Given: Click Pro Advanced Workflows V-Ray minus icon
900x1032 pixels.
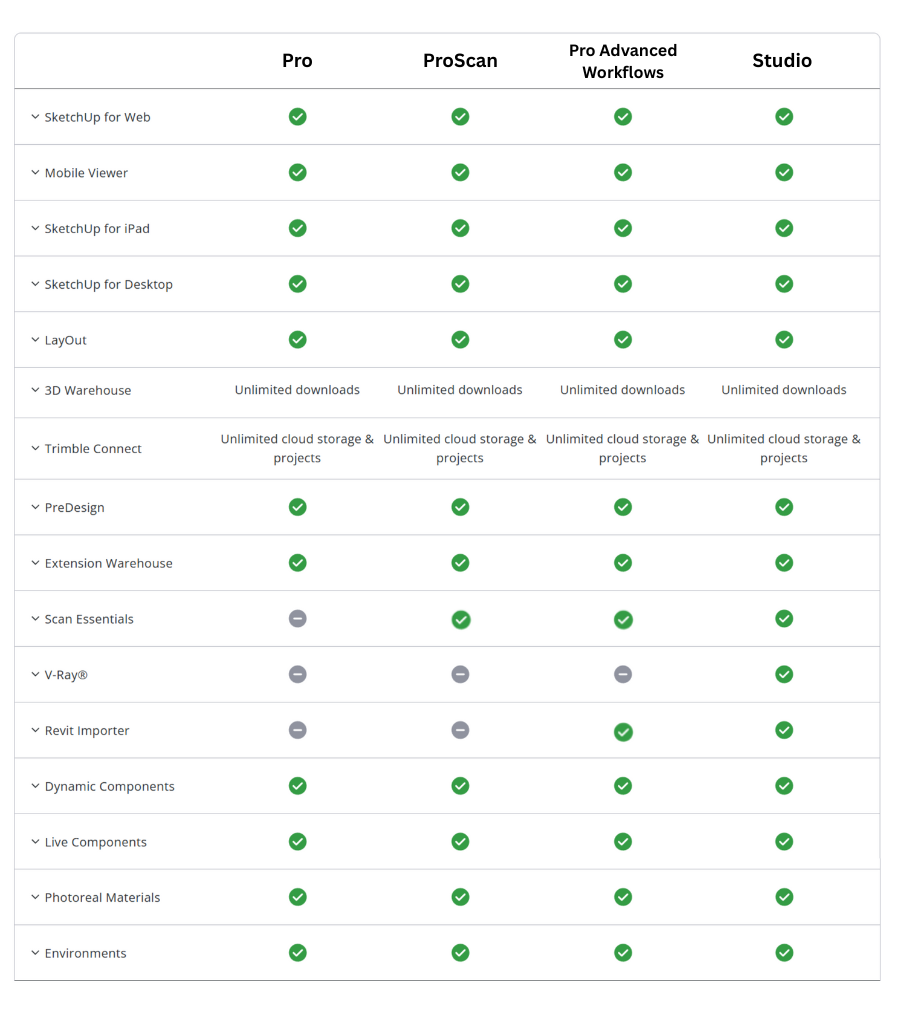Looking at the screenshot, I should [623, 675].
